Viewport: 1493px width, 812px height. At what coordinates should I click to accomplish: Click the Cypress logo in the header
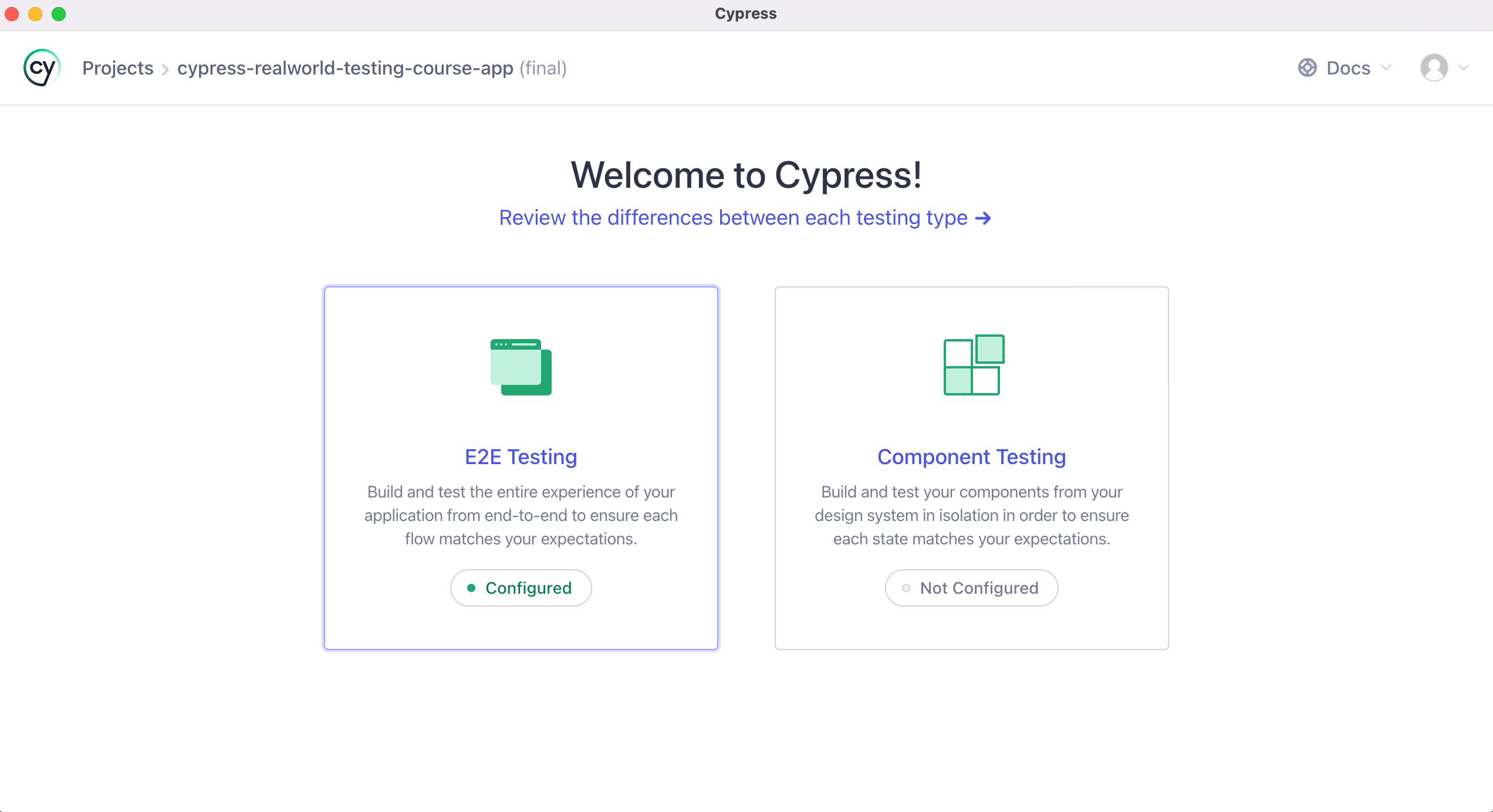pyautogui.click(x=41, y=67)
